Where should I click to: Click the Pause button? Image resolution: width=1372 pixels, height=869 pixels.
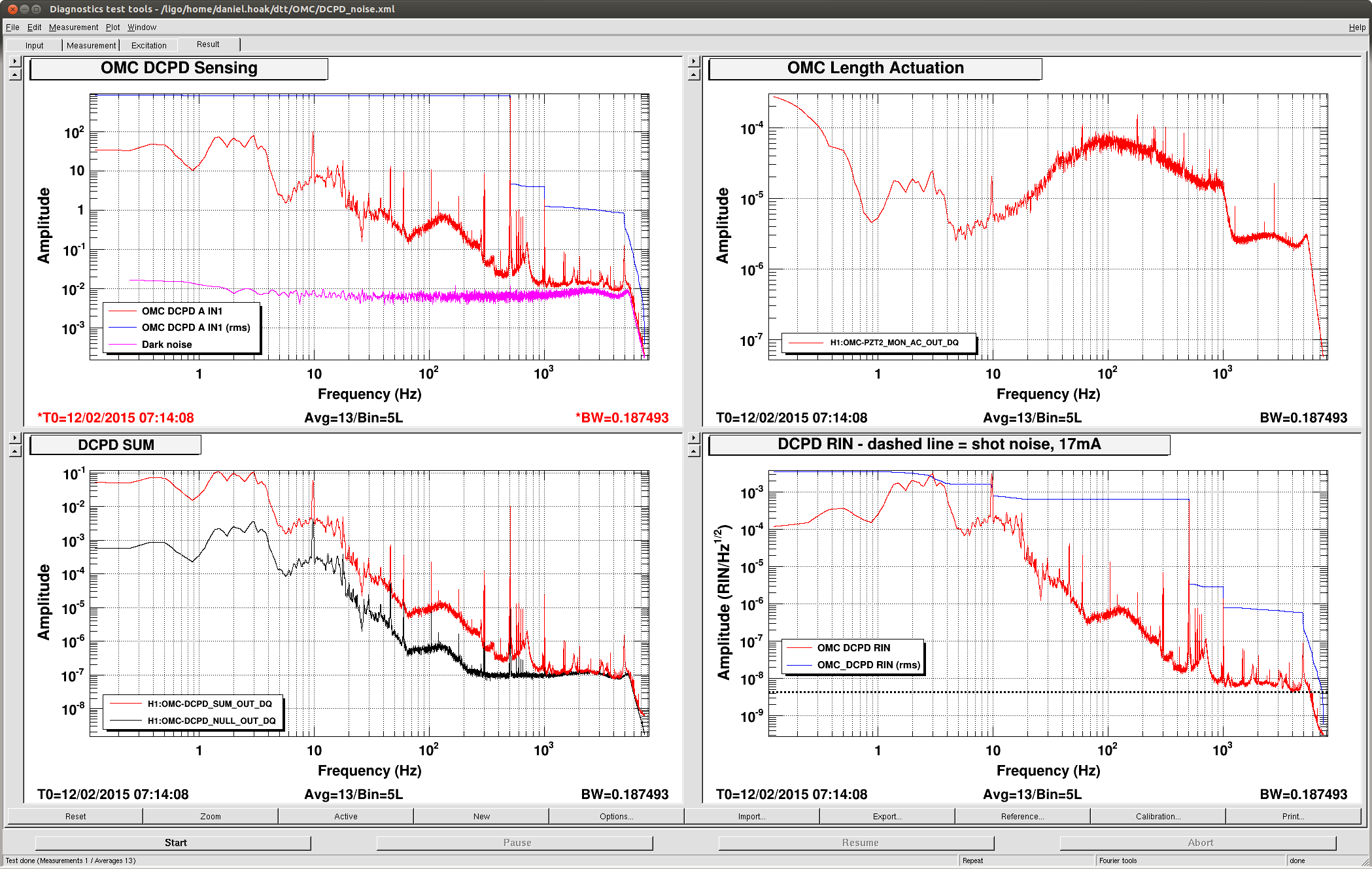point(515,843)
